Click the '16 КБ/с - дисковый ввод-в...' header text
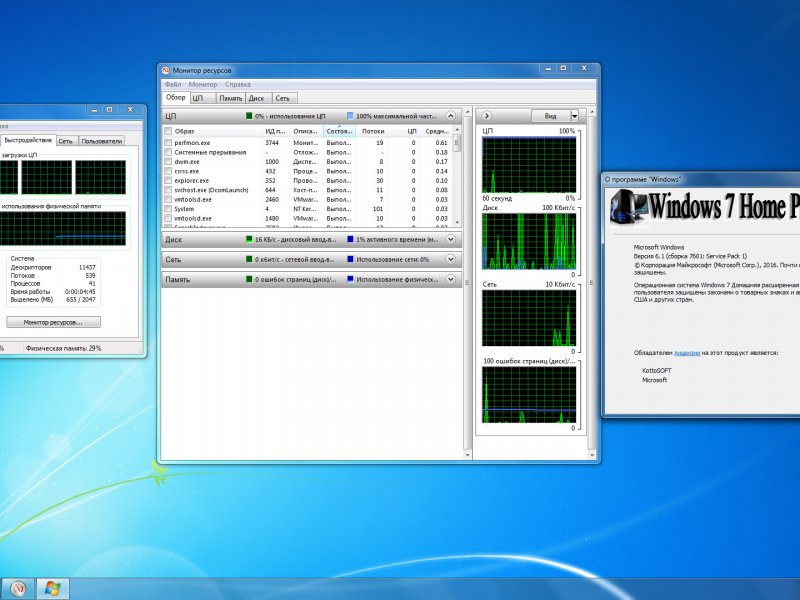Screen dimensions: 800x600 (295, 239)
